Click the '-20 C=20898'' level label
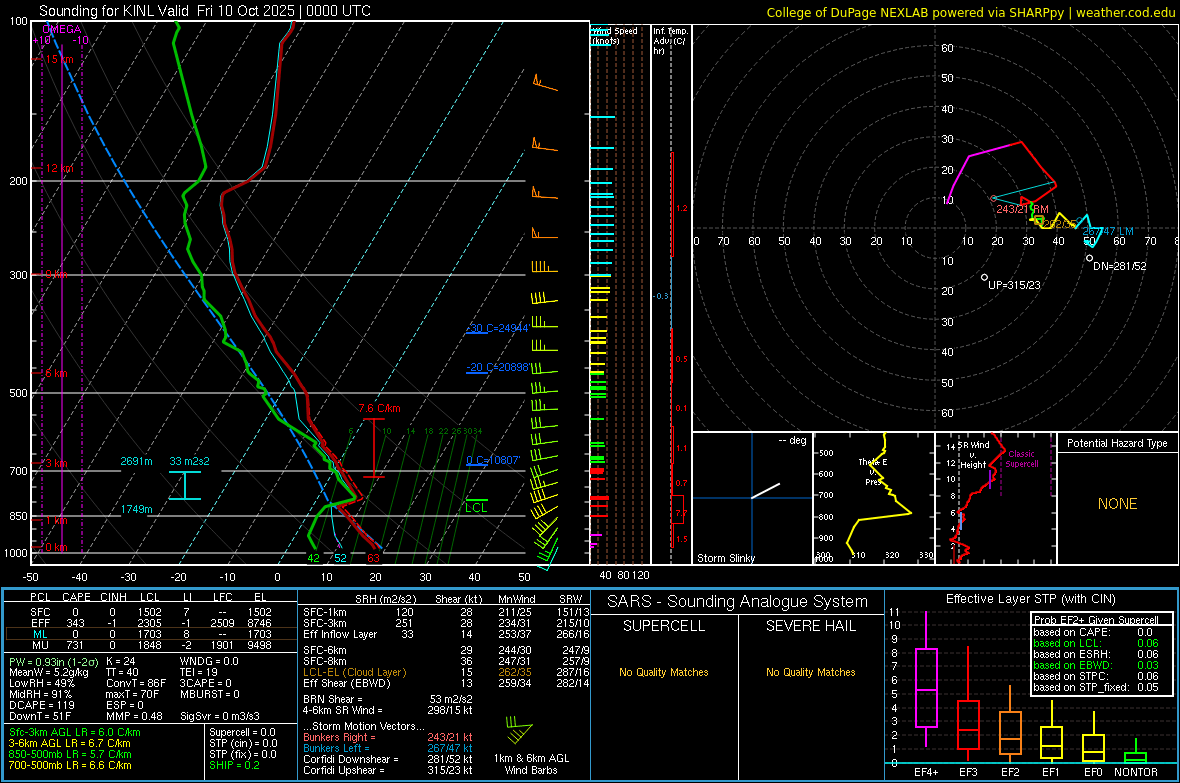1180x783 pixels. (497, 367)
